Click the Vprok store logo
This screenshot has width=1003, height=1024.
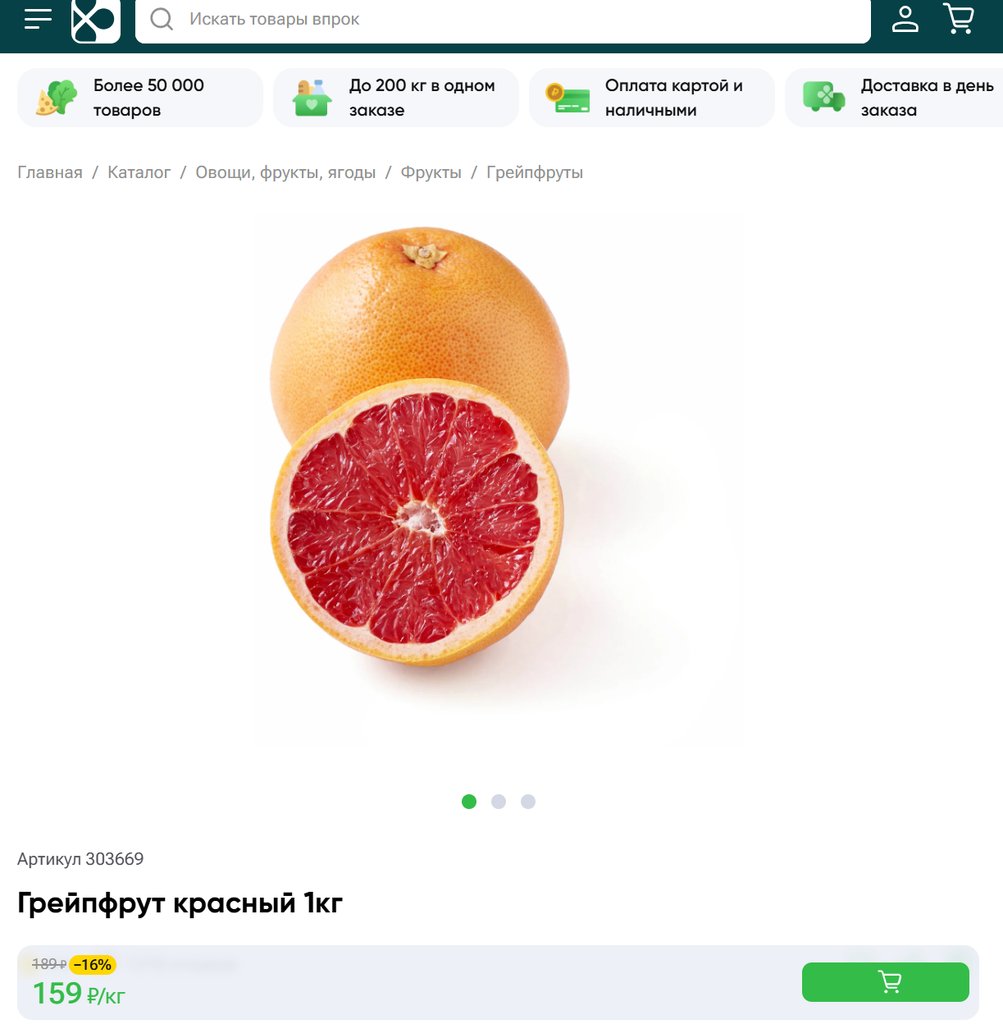(x=95, y=20)
